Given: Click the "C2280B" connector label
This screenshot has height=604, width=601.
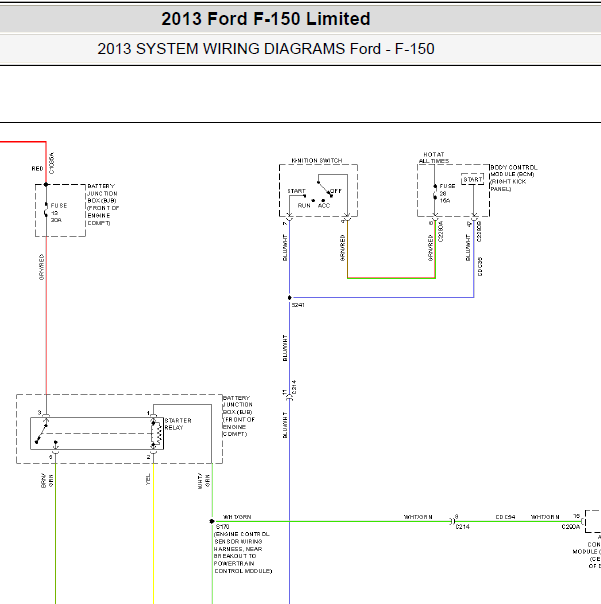Looking at the screenshot, I should [479, 232].
